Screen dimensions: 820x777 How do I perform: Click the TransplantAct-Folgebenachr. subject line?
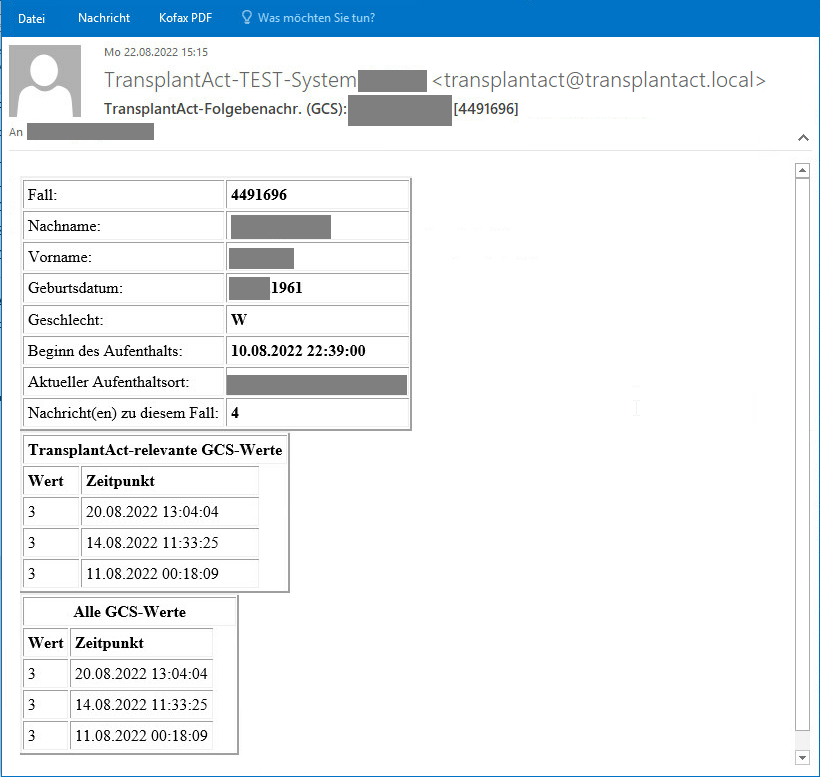(x=225, y=108)
